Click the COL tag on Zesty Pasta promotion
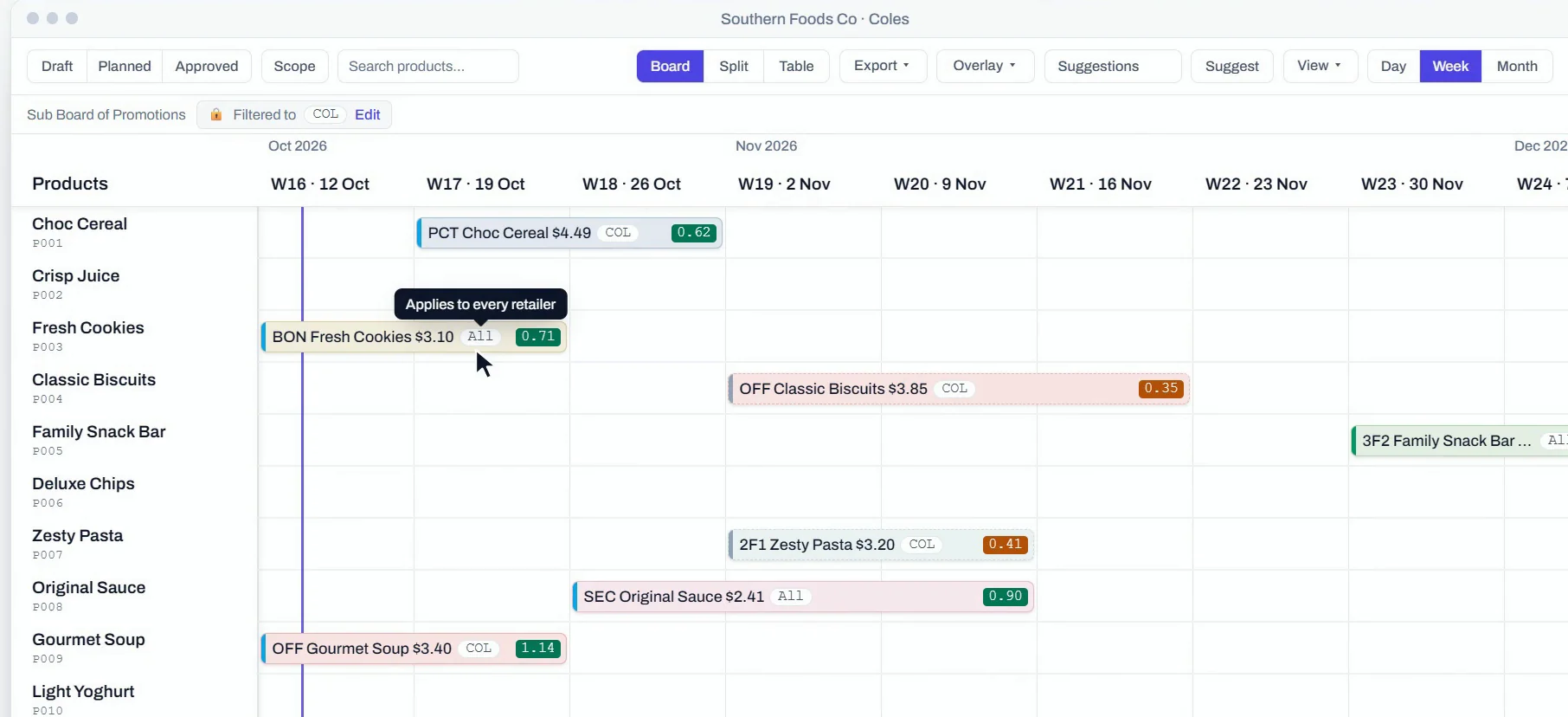This screenshot has height=717, width=1568. (922, 545)
